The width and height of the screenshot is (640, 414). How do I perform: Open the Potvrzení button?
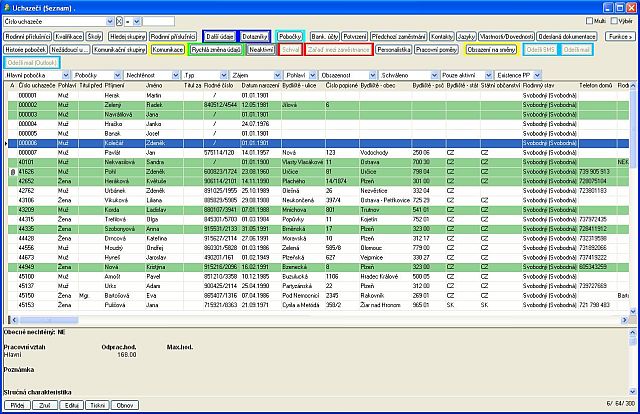click(x=354, y=37)
